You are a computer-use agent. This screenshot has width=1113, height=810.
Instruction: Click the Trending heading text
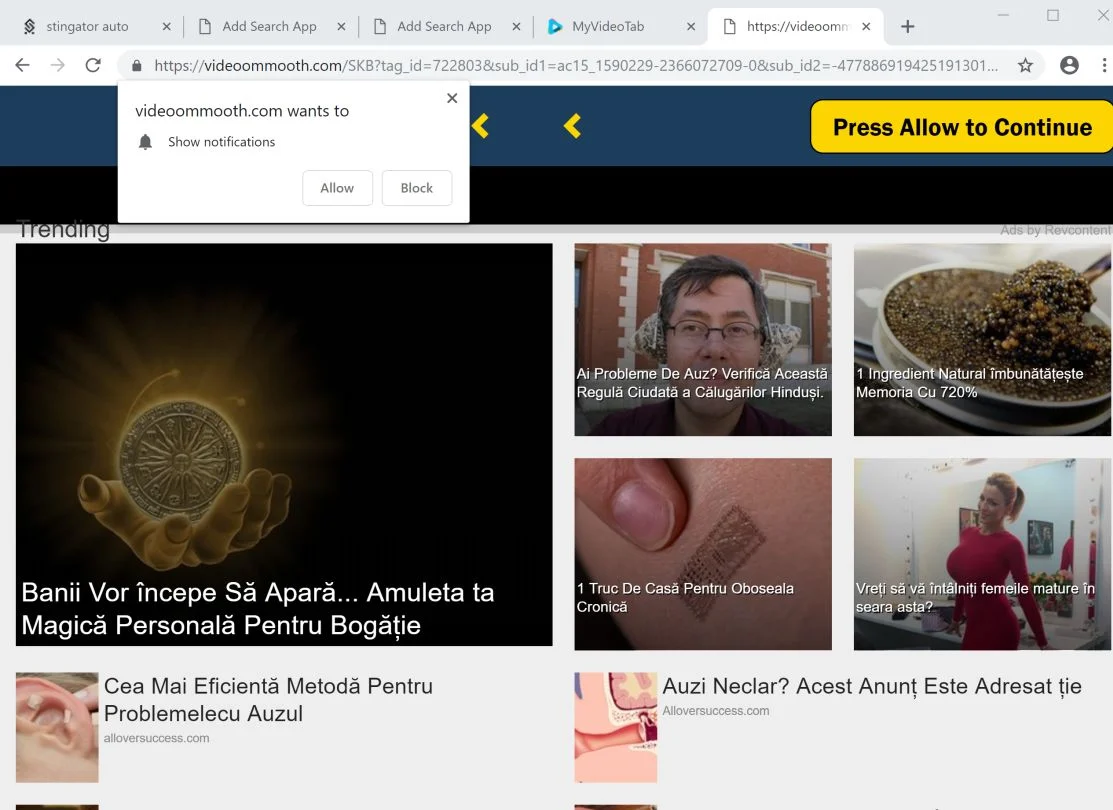click(64, 229)
